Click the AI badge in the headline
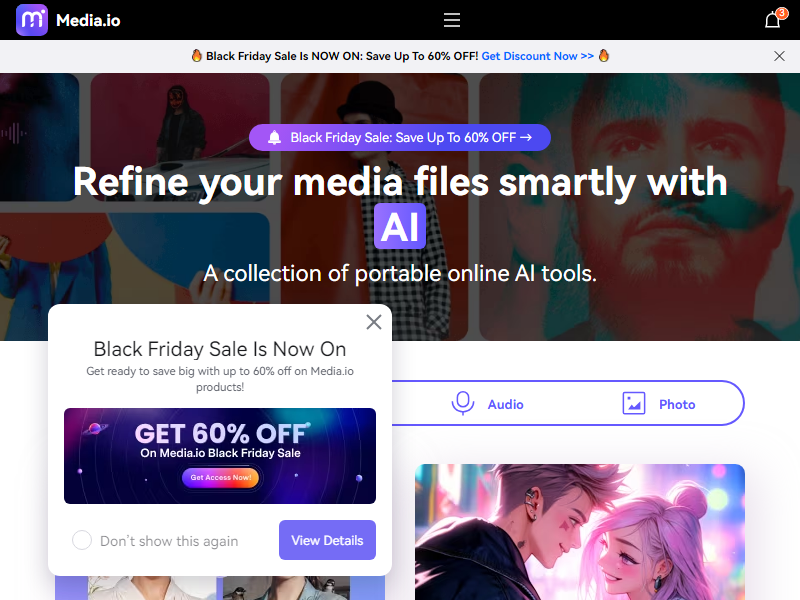The height and width of the screenshot is (600, 800). [400, 226]
